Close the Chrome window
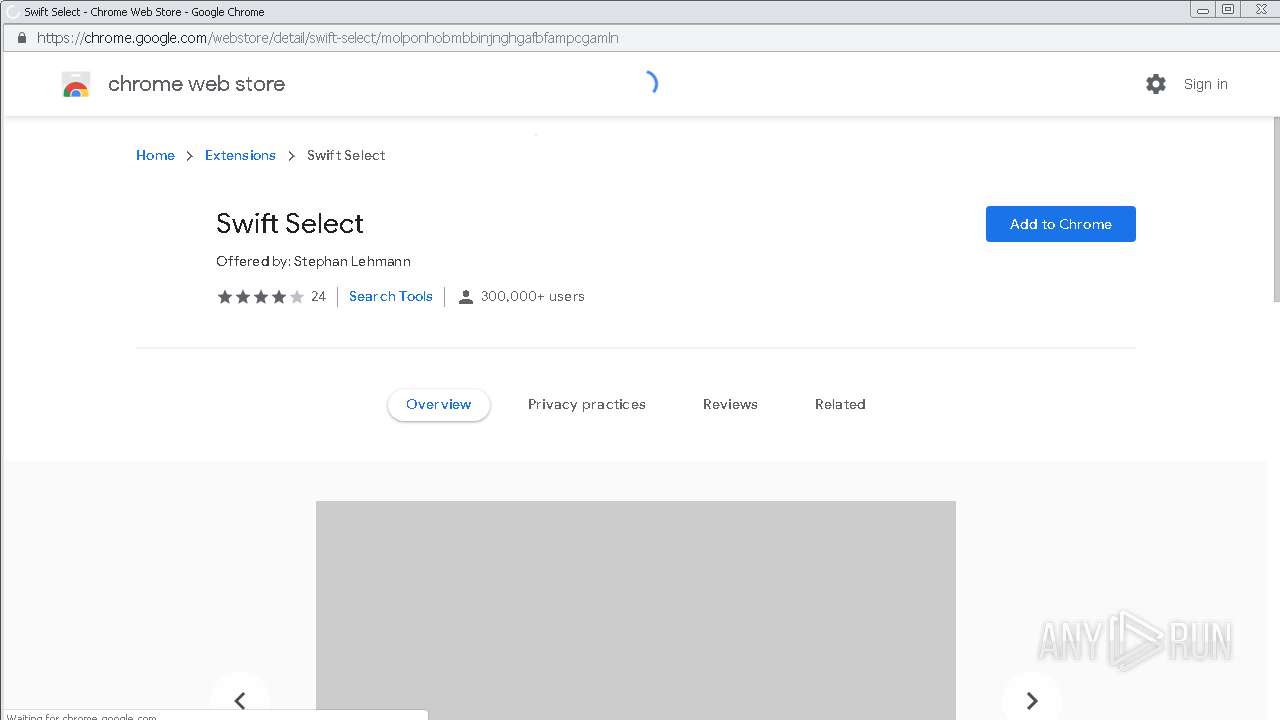The image size is (1280, 720). coord(1260,9)
